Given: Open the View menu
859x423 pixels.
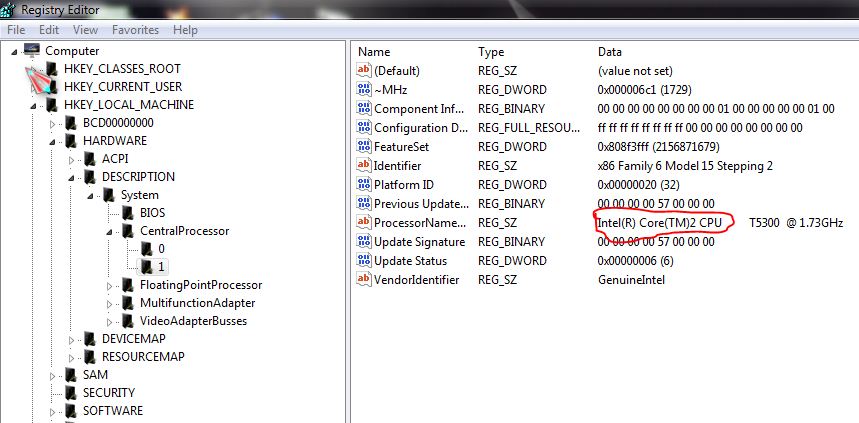Looking at the screenshot, I should click(x=85, y=30).
